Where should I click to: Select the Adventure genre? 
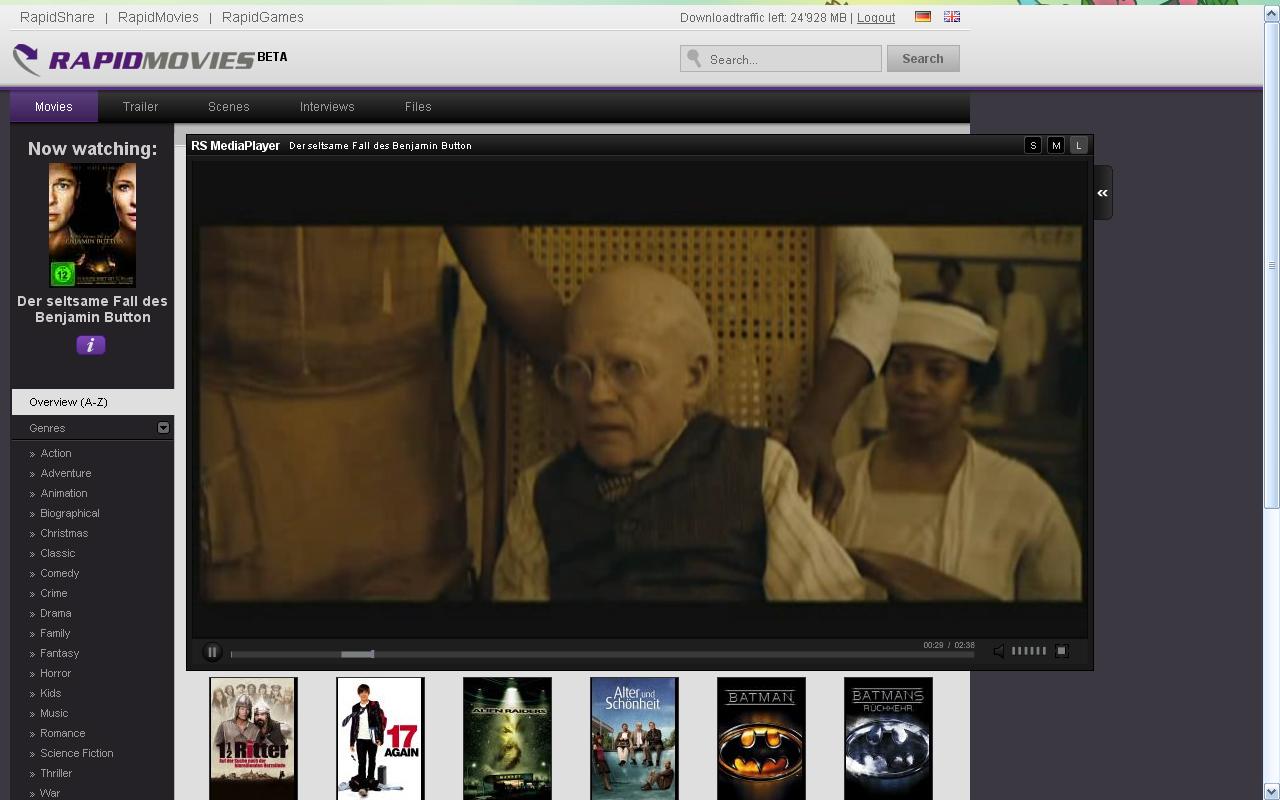pyautogui.click(x=66, y=473)
